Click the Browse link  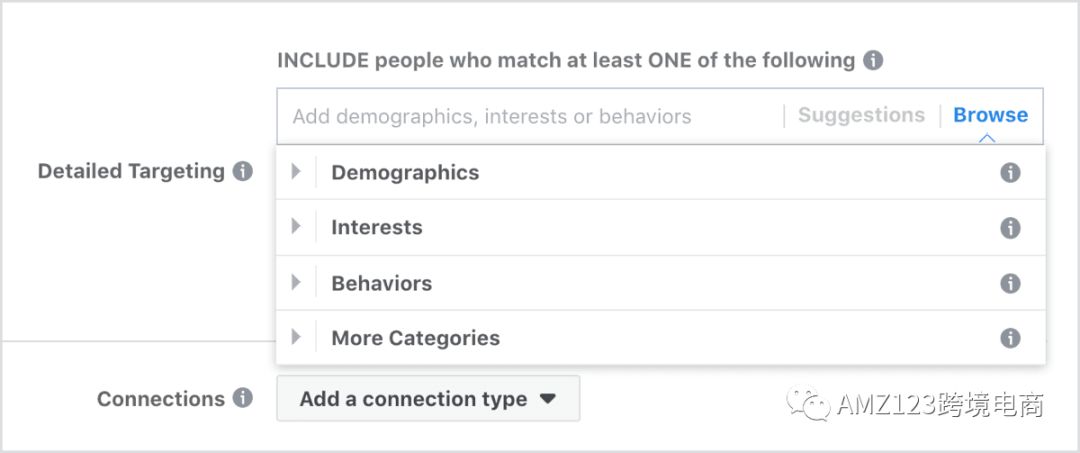[990, 115]
